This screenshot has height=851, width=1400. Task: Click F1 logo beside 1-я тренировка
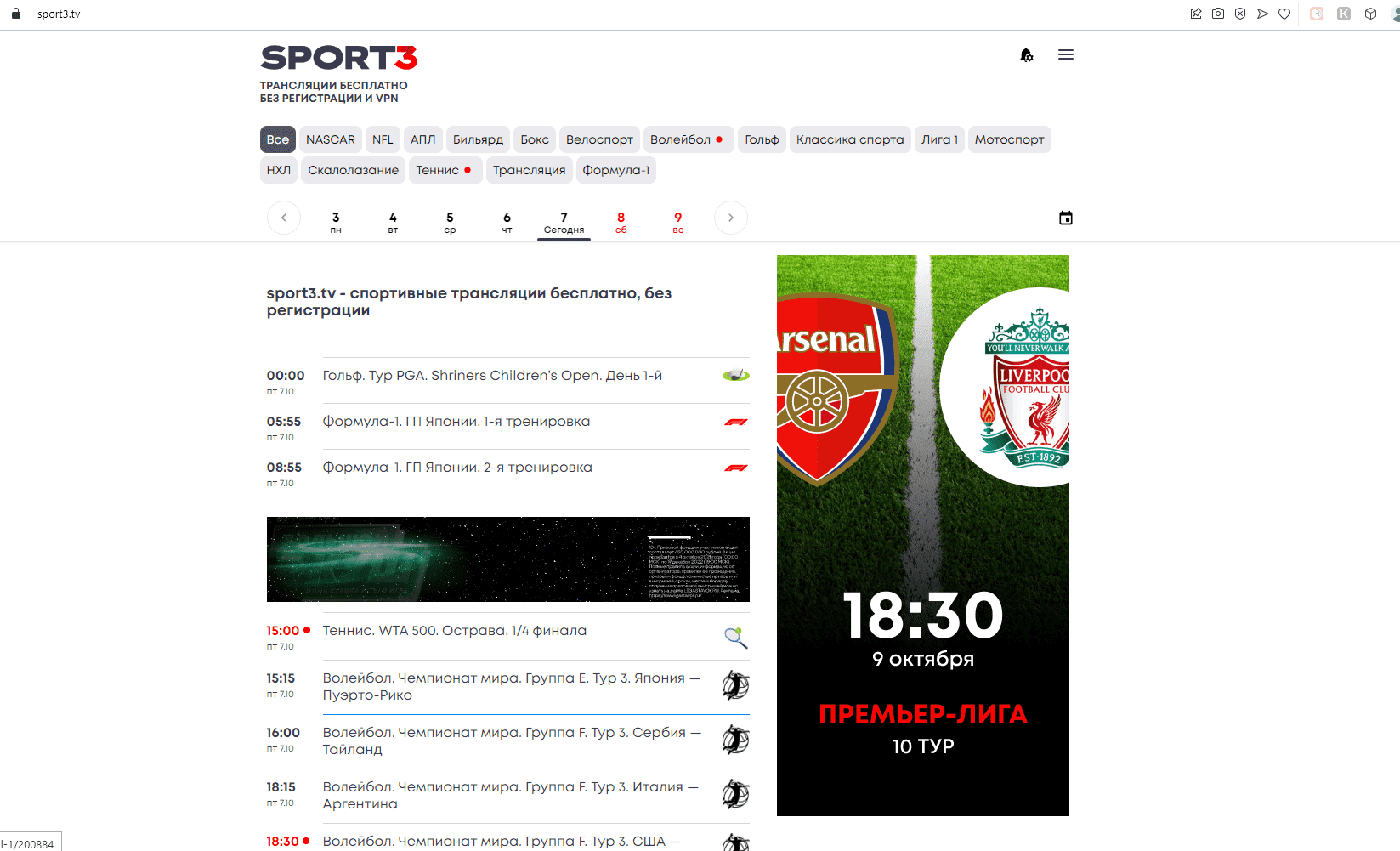(736, 422)
